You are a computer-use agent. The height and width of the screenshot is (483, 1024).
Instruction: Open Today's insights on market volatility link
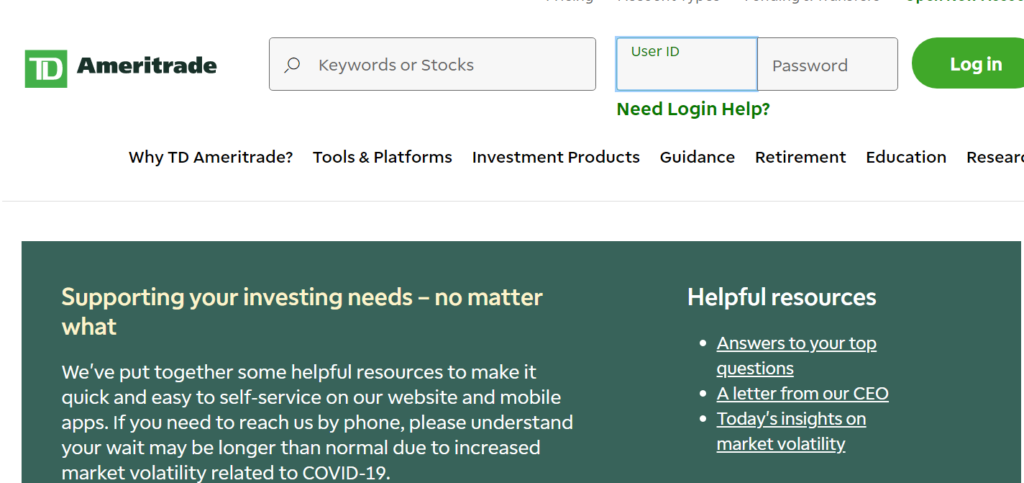click(x=791, y=431)
